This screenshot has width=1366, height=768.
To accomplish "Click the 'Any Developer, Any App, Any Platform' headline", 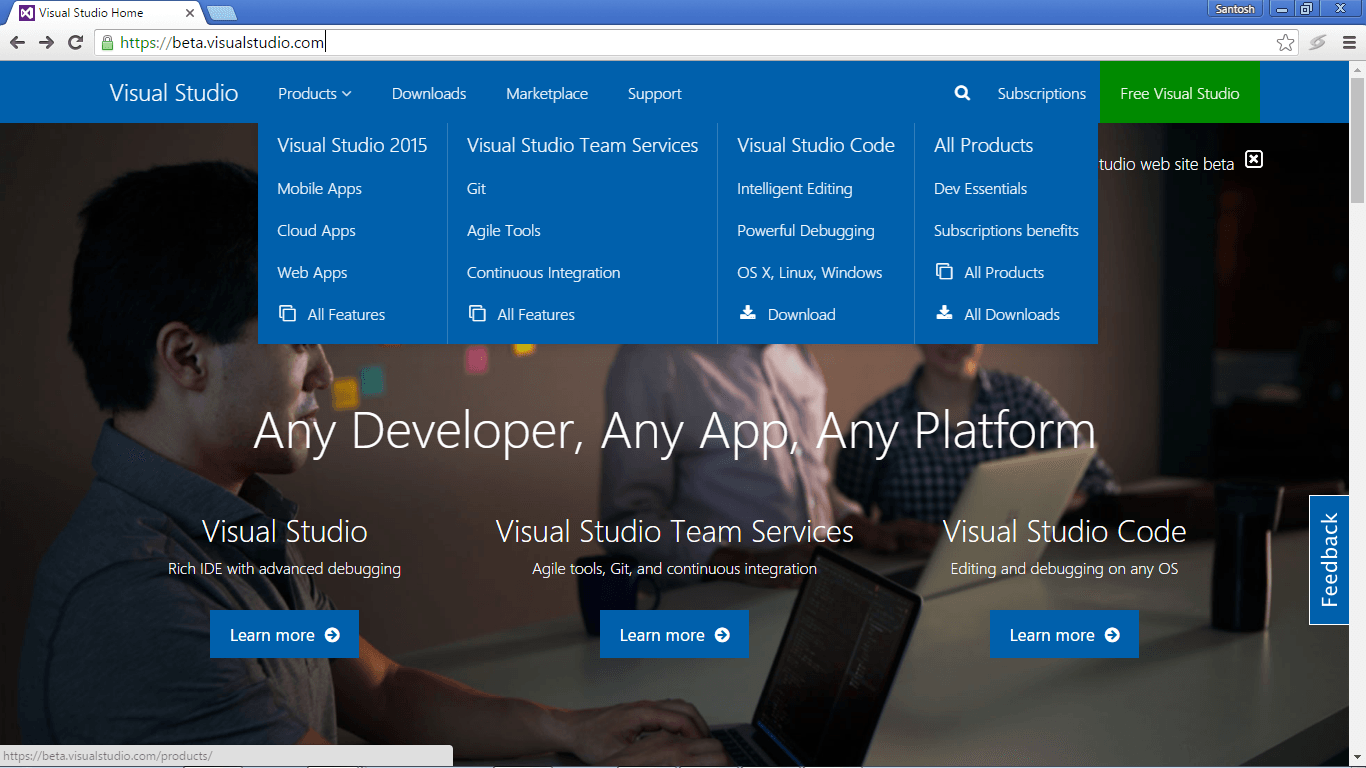I will pyautogui.click(x=675, y=431).
